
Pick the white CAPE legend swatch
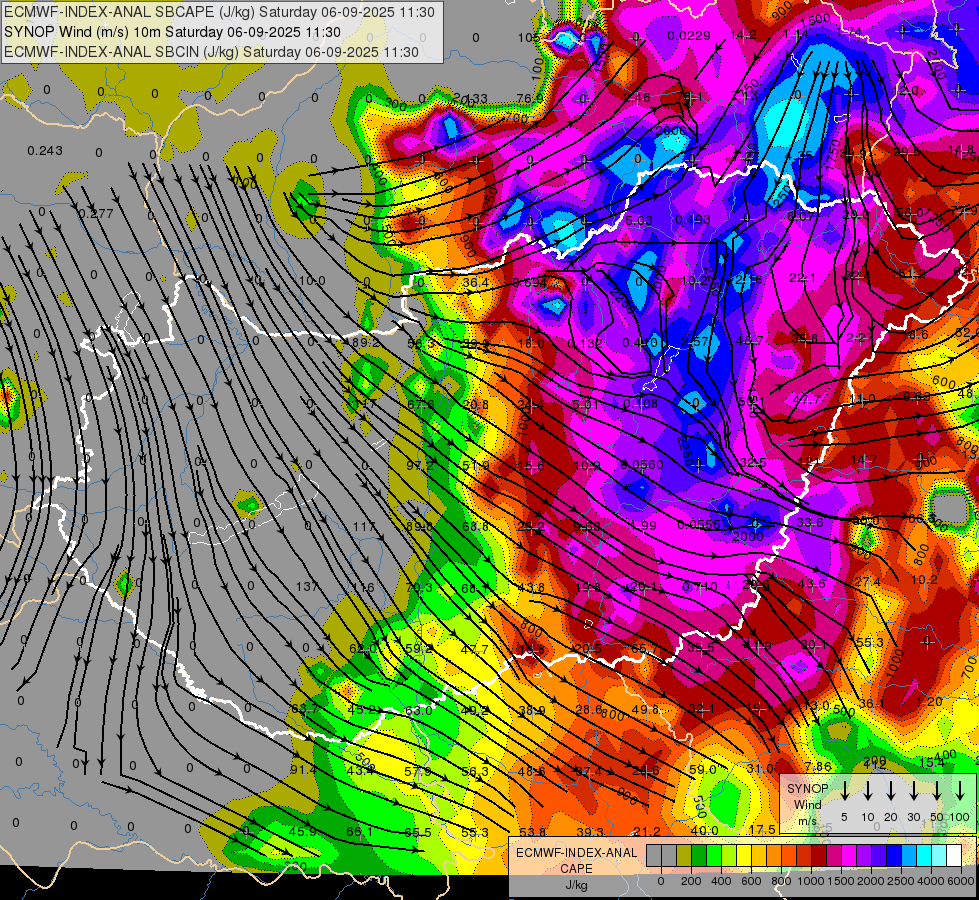(x=954, y=855)
